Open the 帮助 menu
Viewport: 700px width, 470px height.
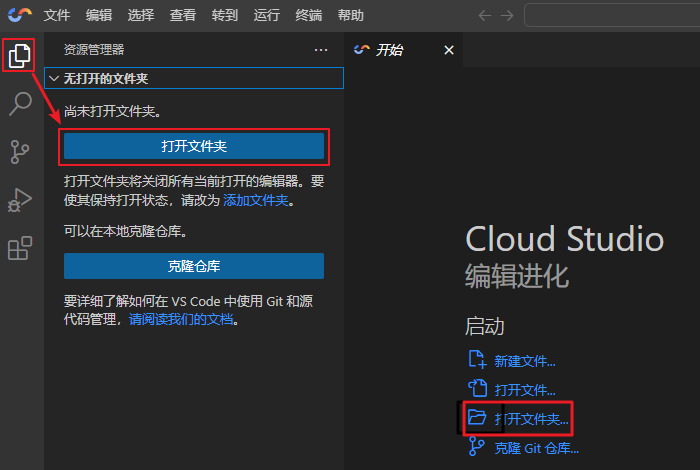350,15
